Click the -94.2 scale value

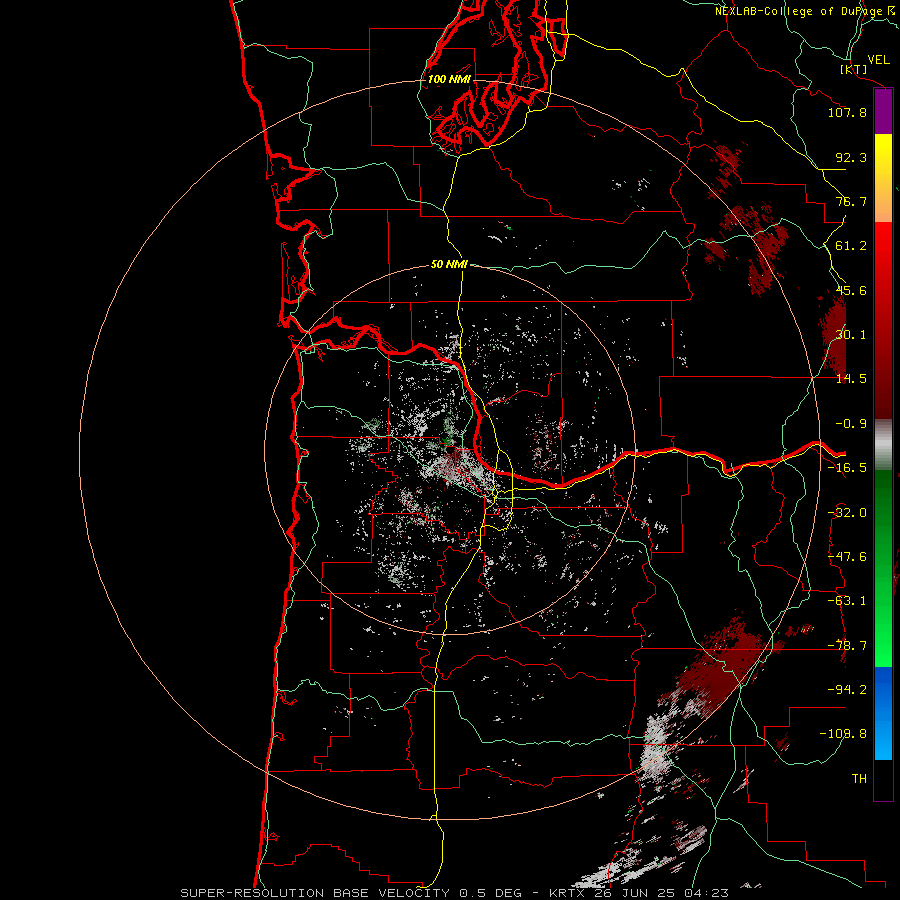click(847, 690)
